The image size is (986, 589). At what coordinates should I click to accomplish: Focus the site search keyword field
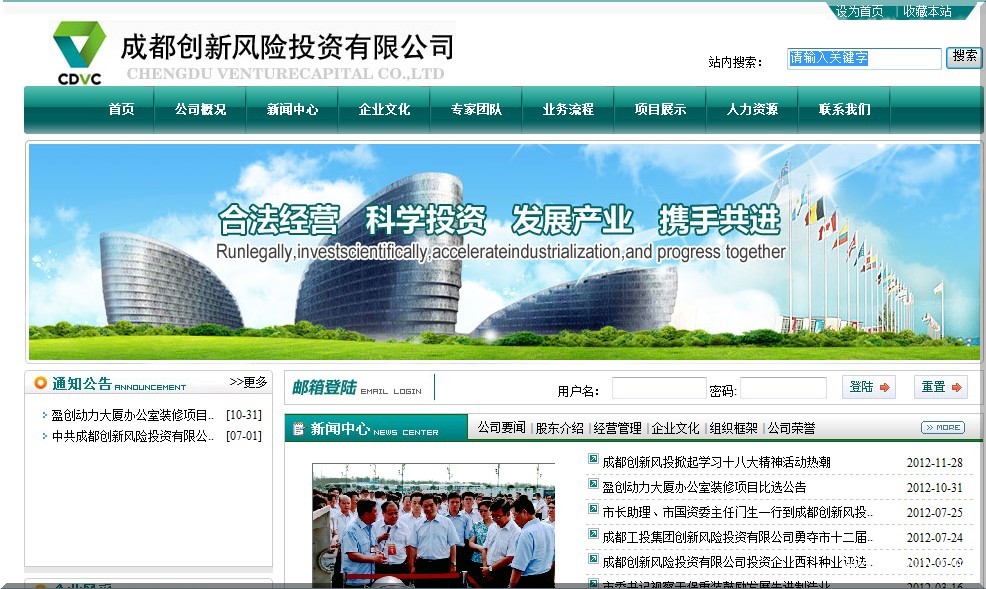point(864,58)
